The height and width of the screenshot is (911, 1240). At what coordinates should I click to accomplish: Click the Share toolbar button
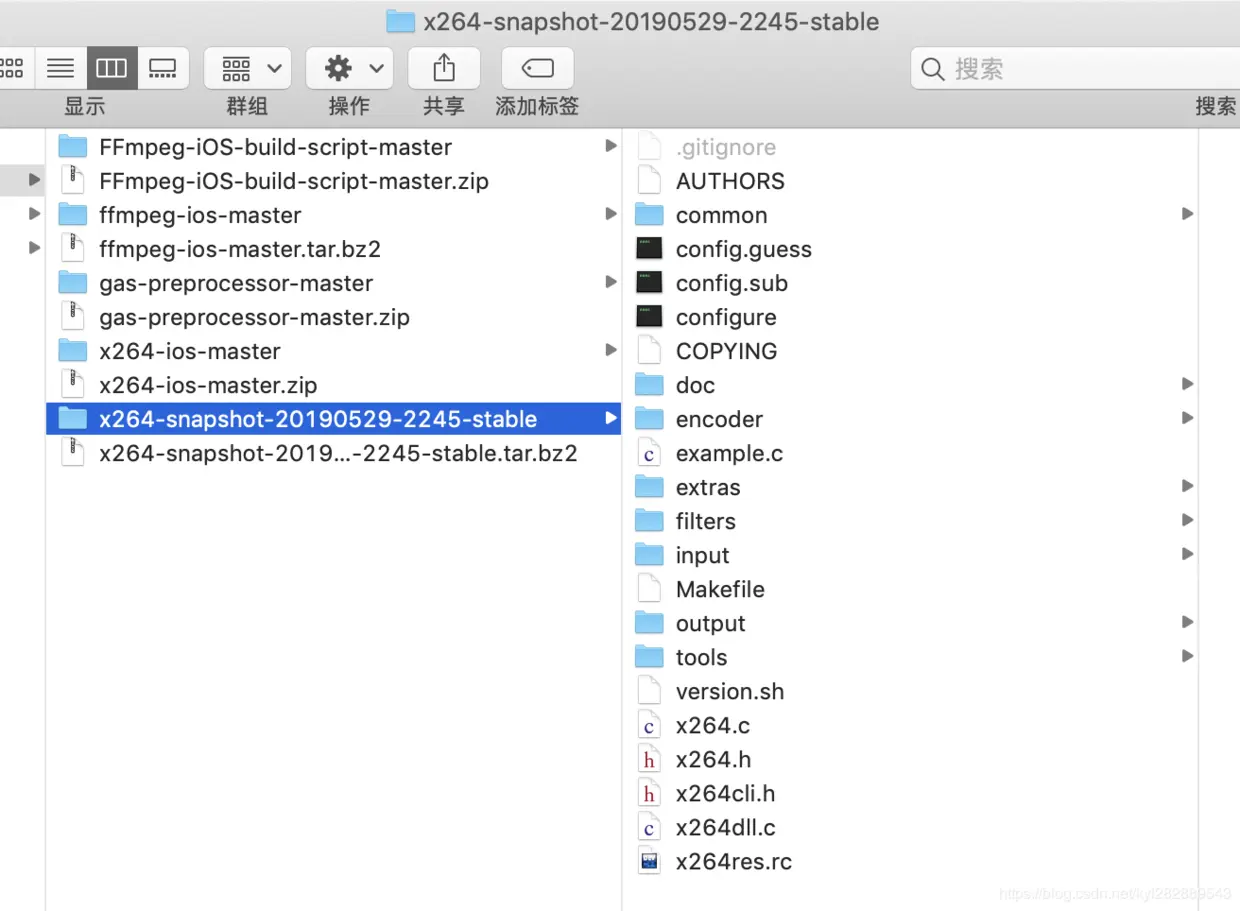click(443, 68)
